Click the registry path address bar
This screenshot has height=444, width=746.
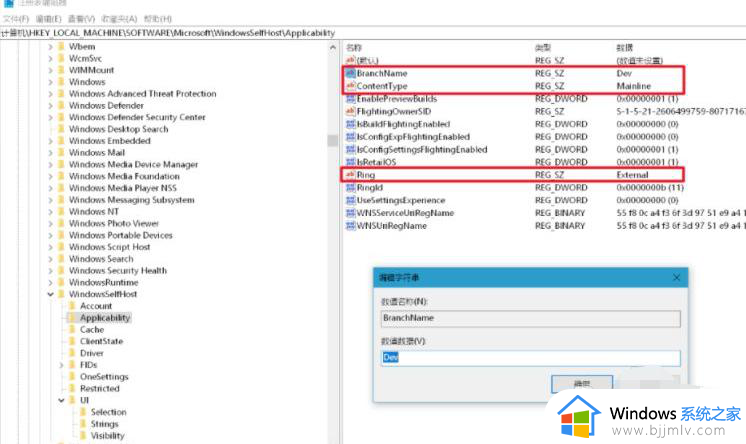pyautogui.click(x=373, y=33)
